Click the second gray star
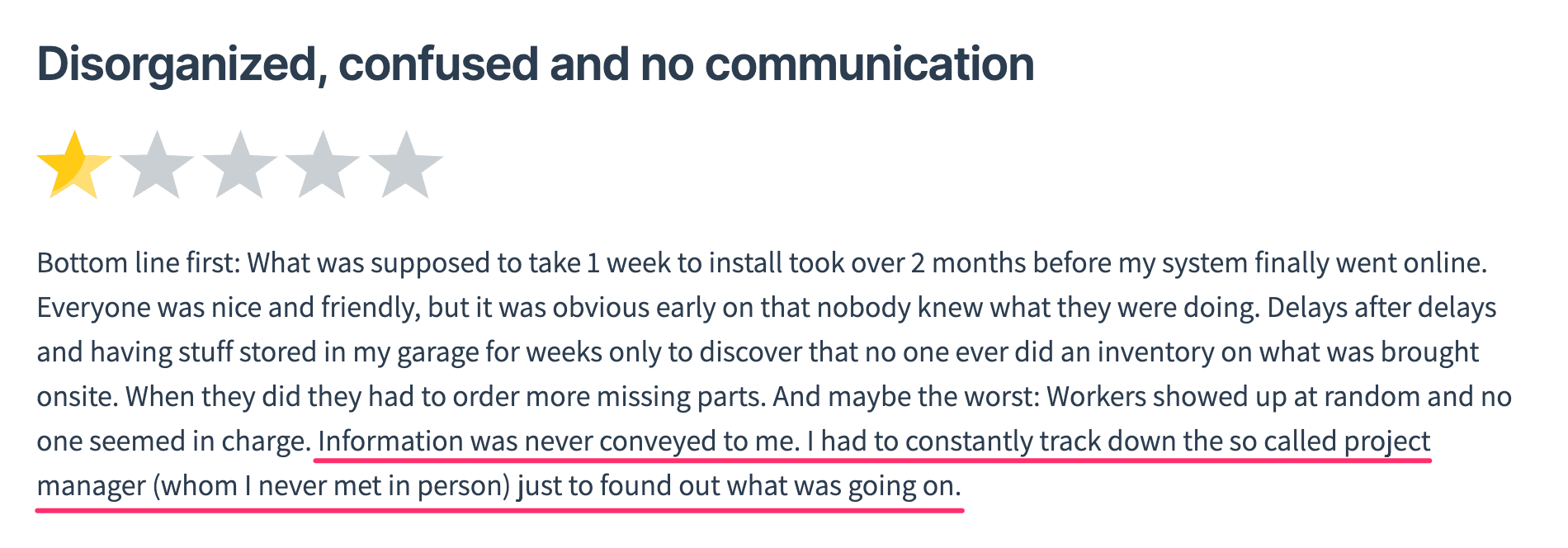The height and width of the screenshot is (548, 1568). (156, 165)
